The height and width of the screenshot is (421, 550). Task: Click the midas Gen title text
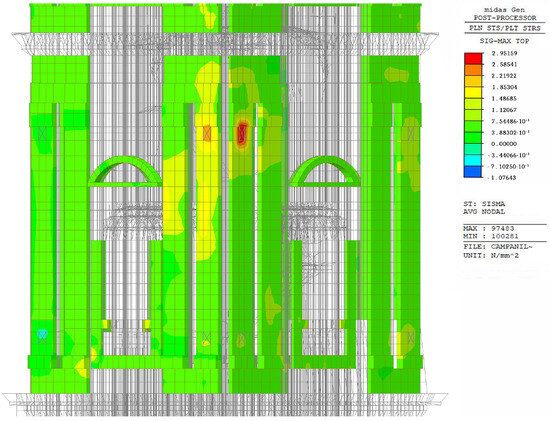pyautogui.click(x=505, y=9)
